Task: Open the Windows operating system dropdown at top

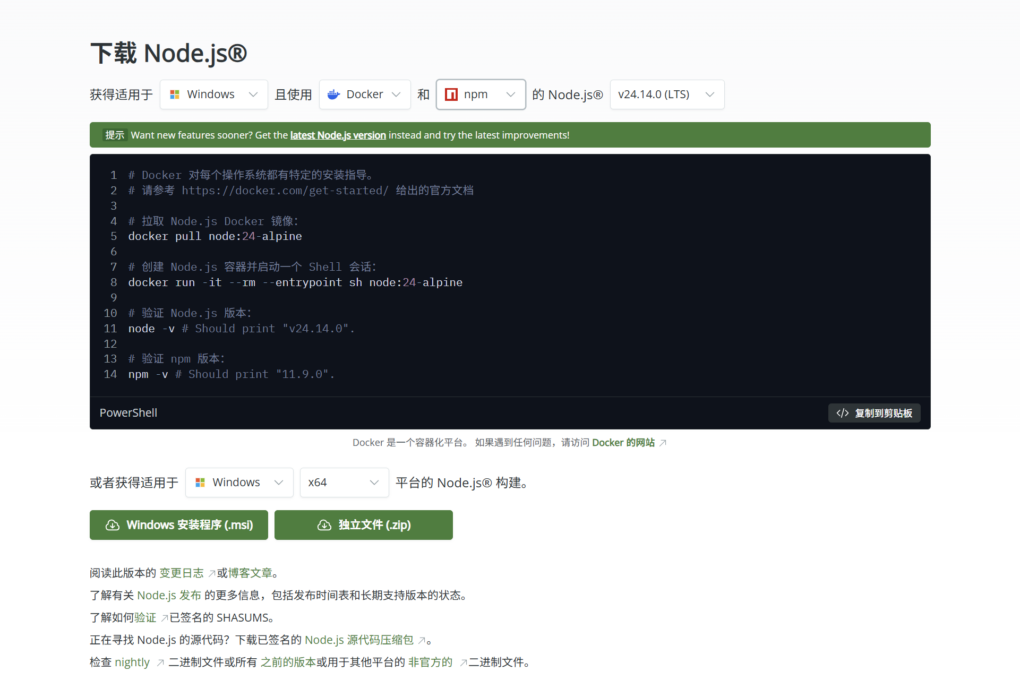Action: click(x=214, y=95)
